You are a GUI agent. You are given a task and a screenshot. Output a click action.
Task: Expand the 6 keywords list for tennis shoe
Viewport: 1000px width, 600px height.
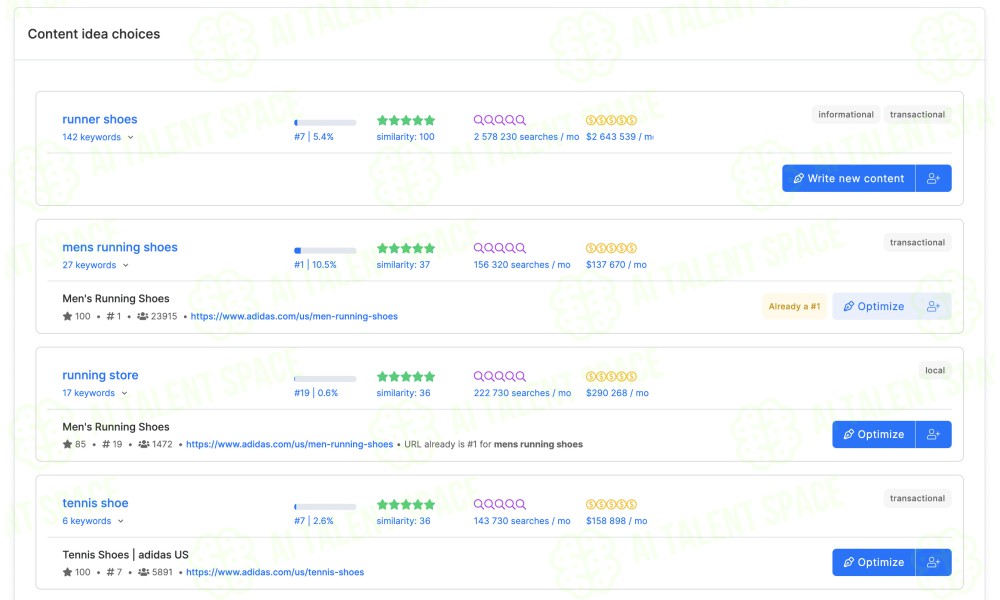pos(93,521)
